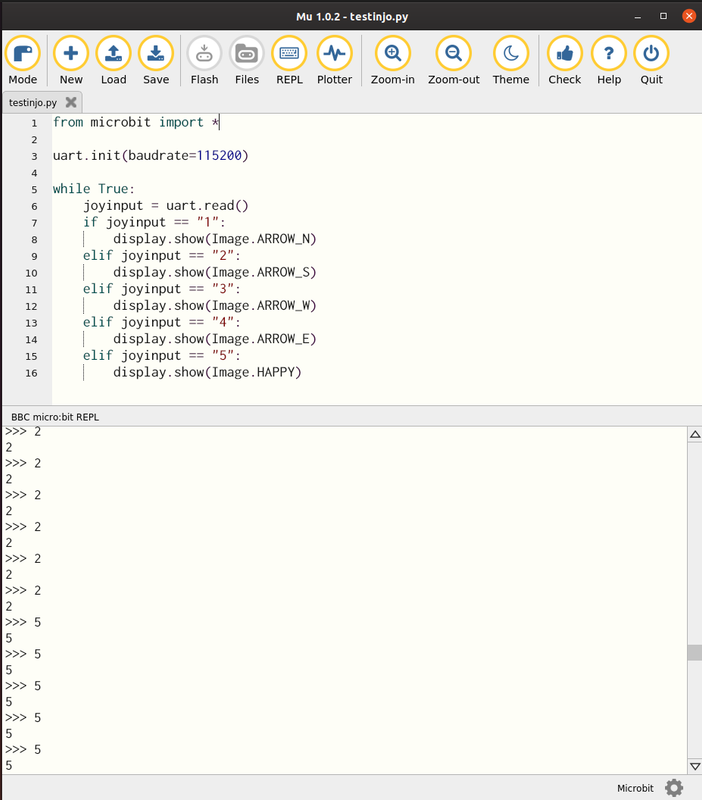Open the Mode selector

point(23,60)
